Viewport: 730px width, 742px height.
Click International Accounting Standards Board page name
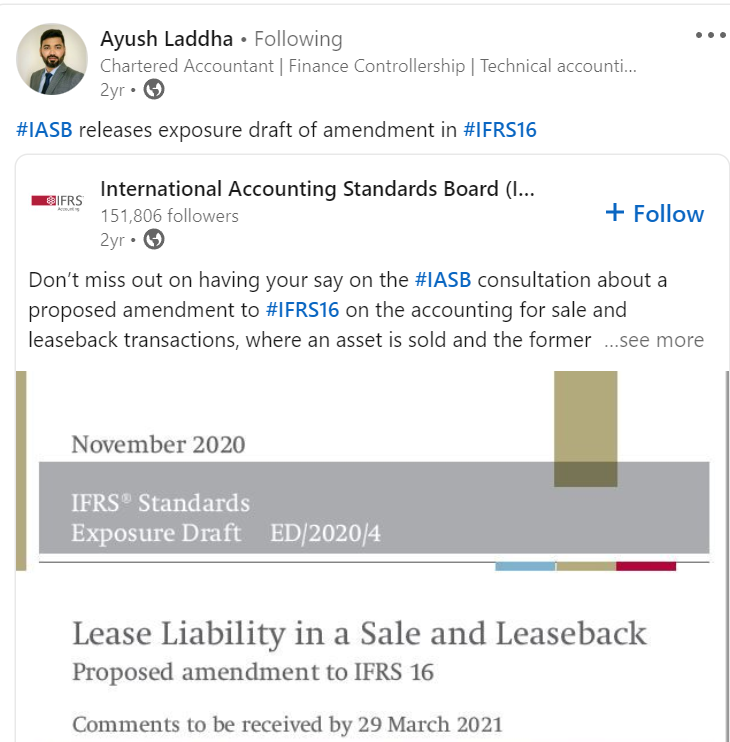pos(318,189)
